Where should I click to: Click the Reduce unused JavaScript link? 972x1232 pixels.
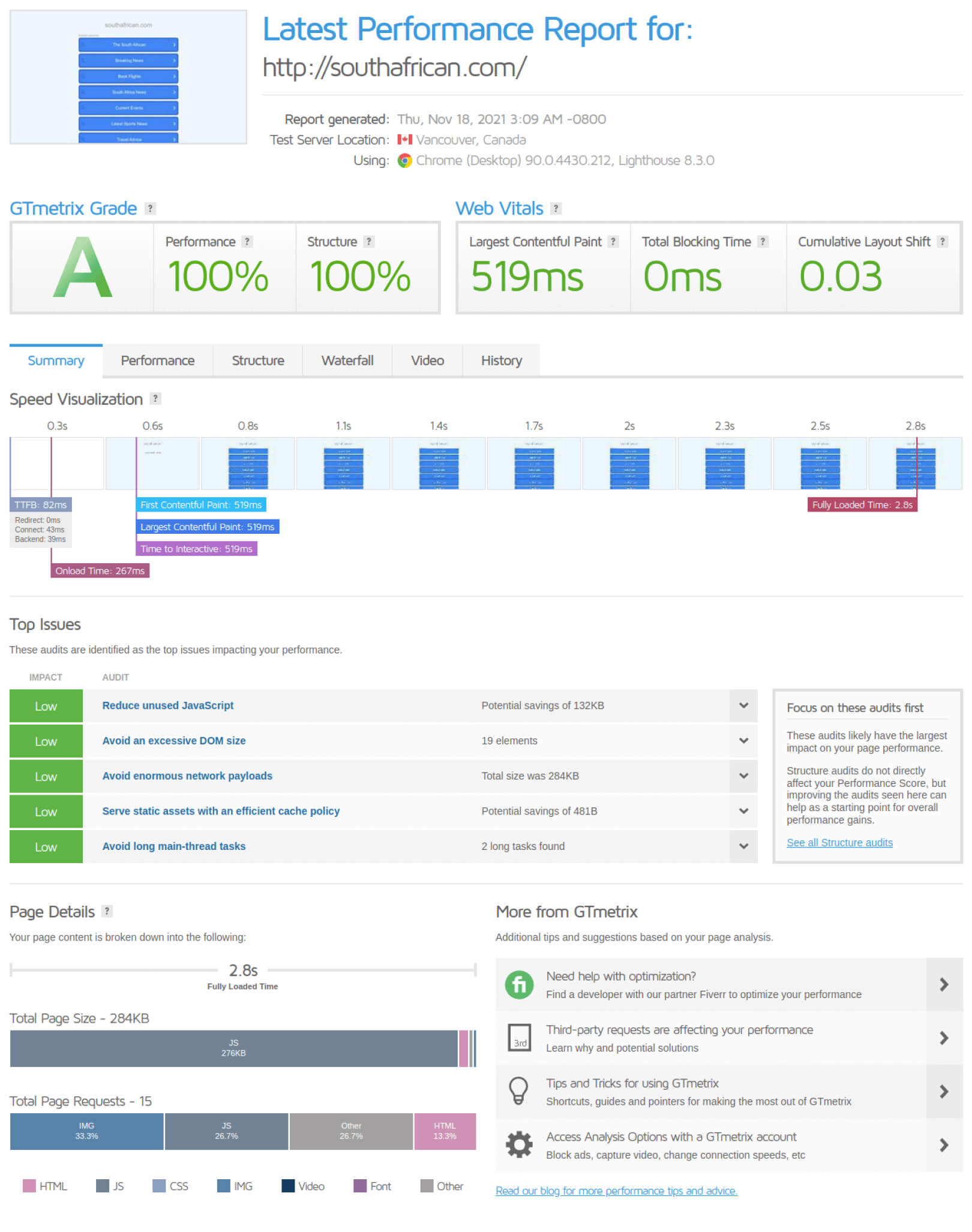168,705
